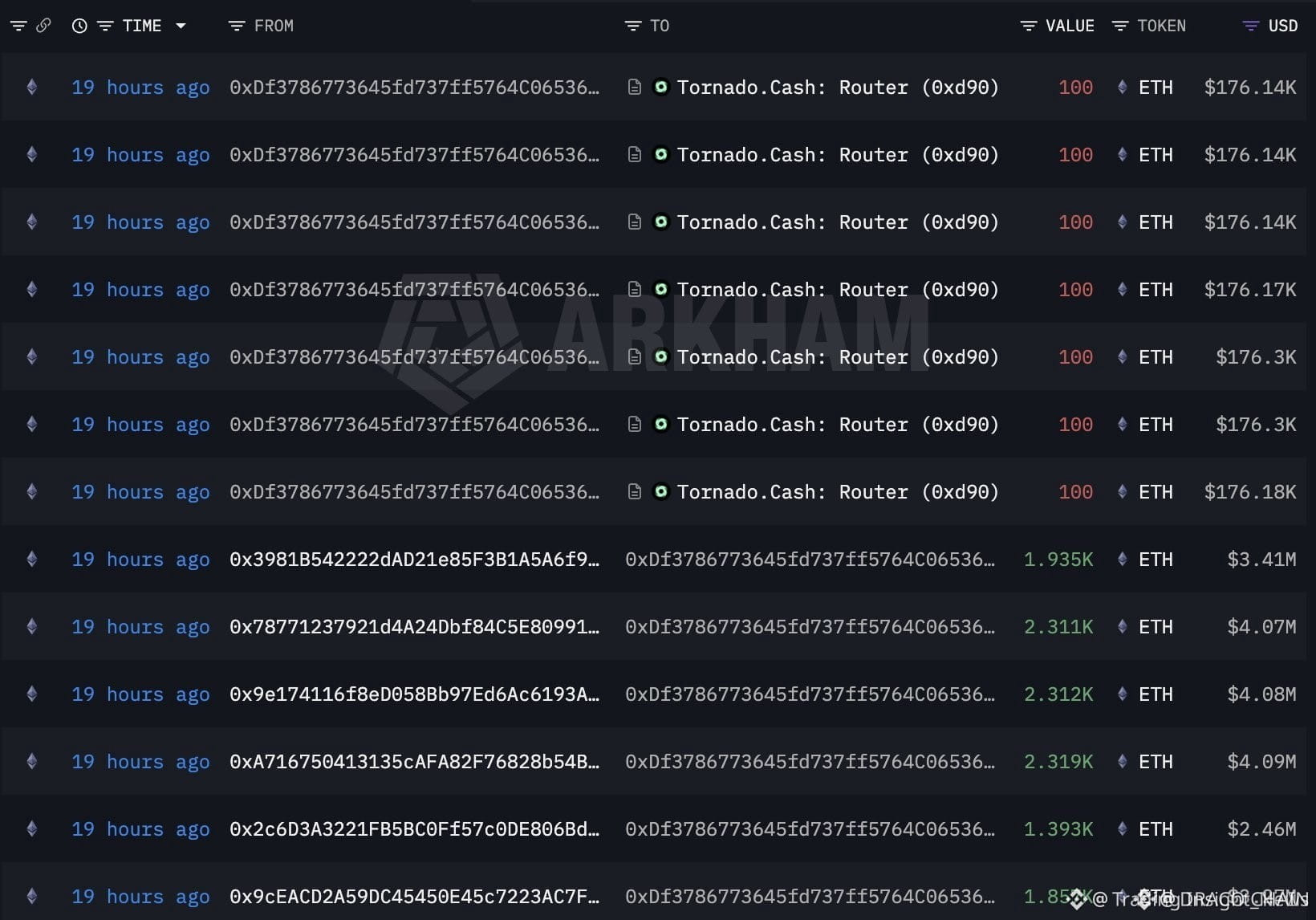Click the FROM column header label
The image size is (1316, 920).
tap(274, 26)
